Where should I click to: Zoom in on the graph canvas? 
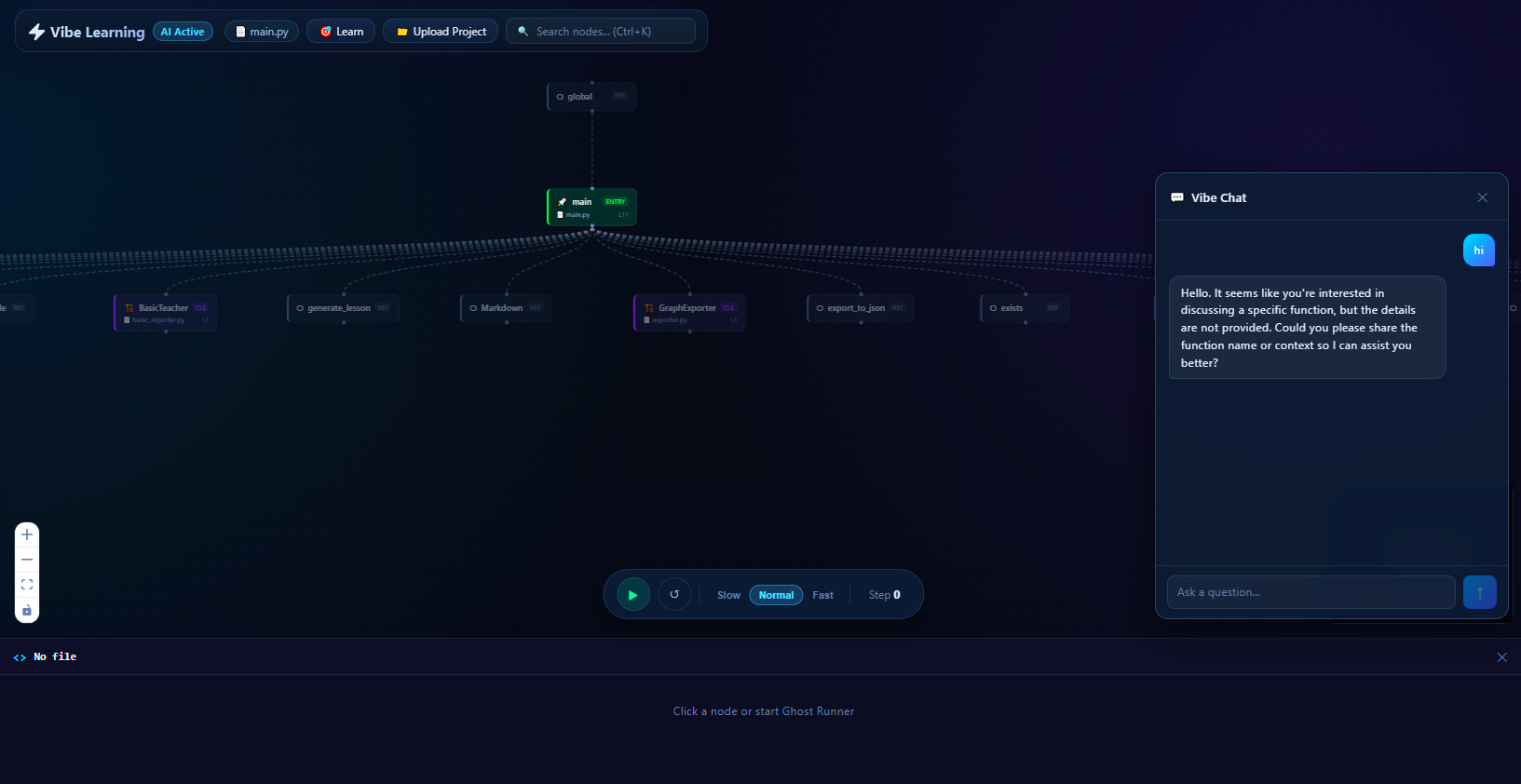point(27,534)
